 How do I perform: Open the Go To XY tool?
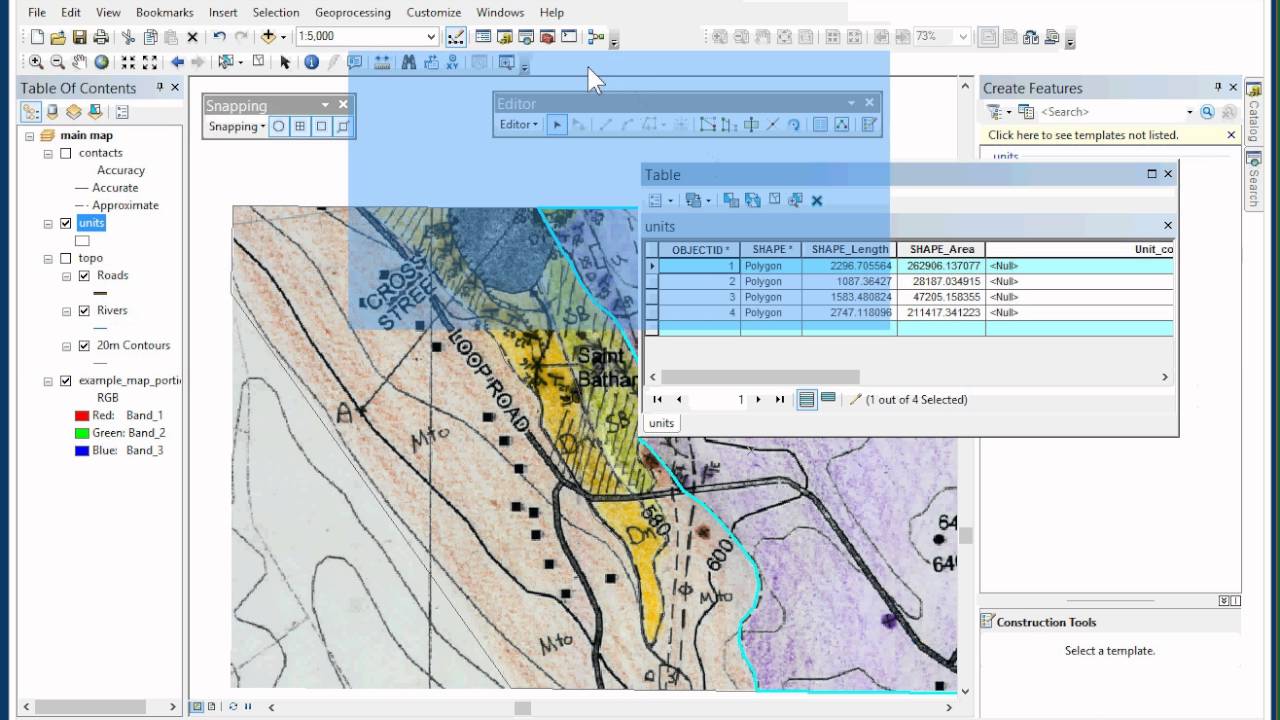453,62
